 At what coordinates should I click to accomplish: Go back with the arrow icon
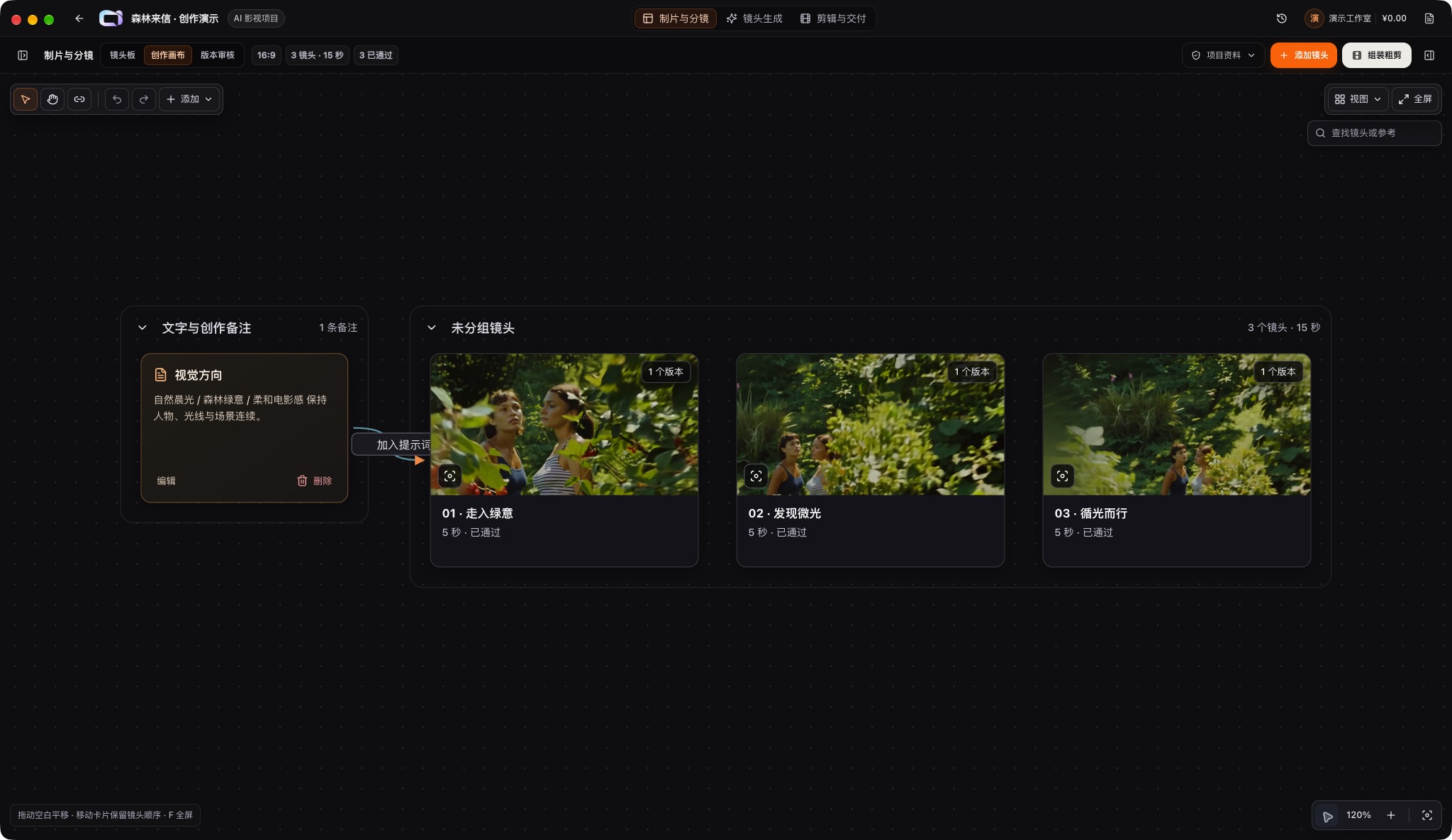tap(79, 18)
